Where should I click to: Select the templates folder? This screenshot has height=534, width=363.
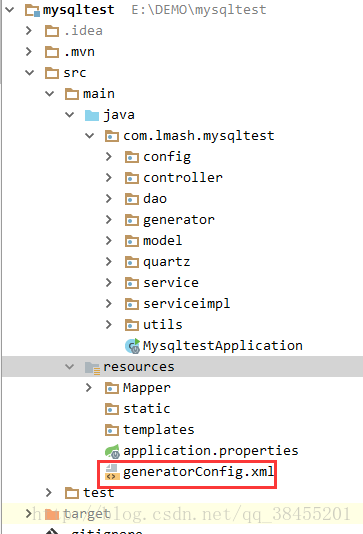tap(159, 430)
